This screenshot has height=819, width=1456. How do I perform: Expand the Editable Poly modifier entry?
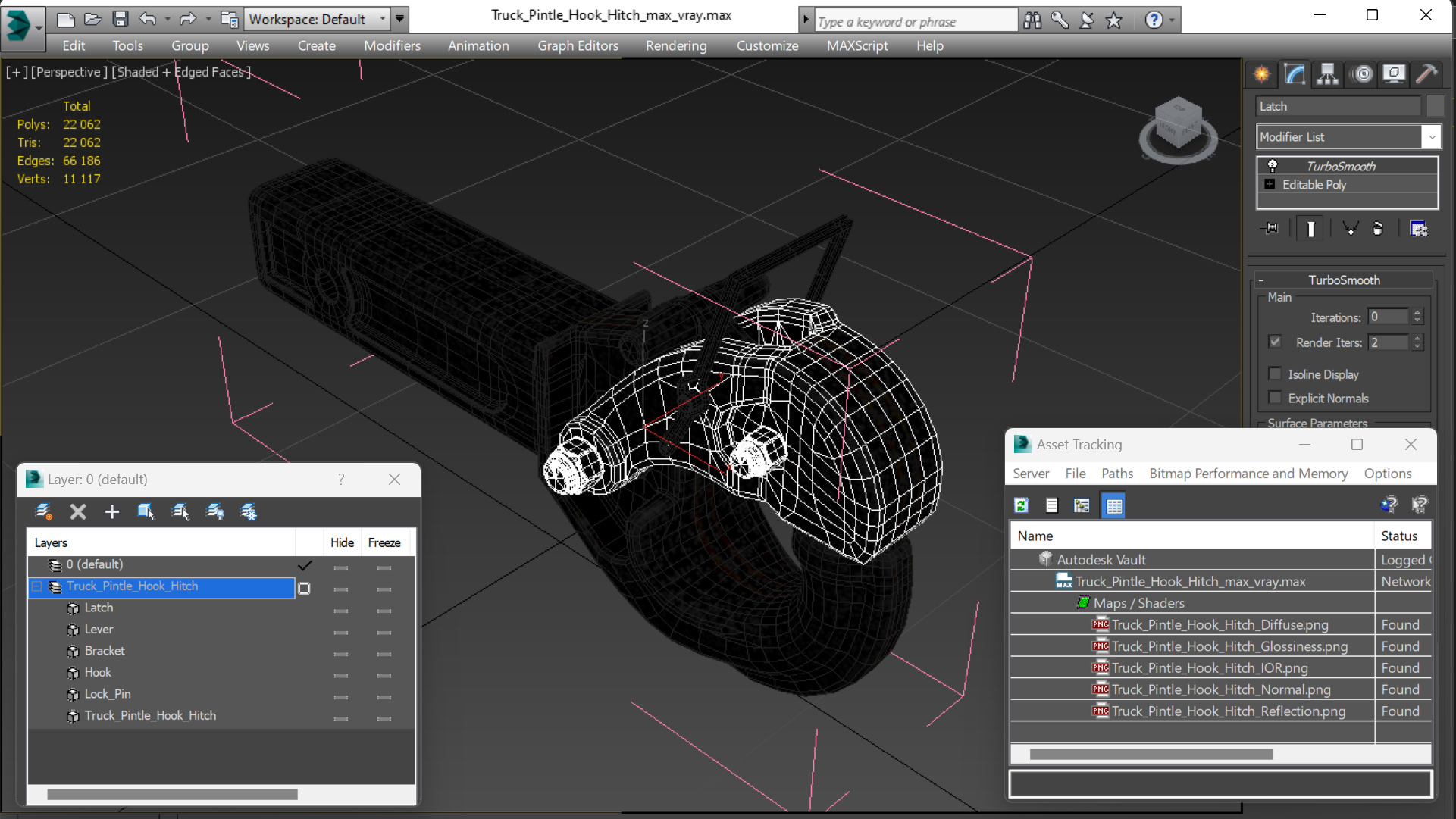click(x=1270, y=185)
